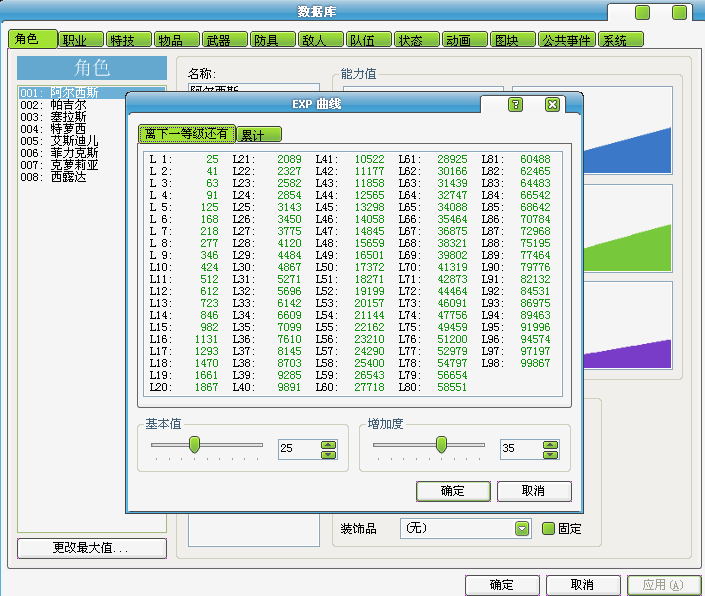Screen dimensions: 705x596
Task: Open the 职业 tab
Action: [81, 40]
